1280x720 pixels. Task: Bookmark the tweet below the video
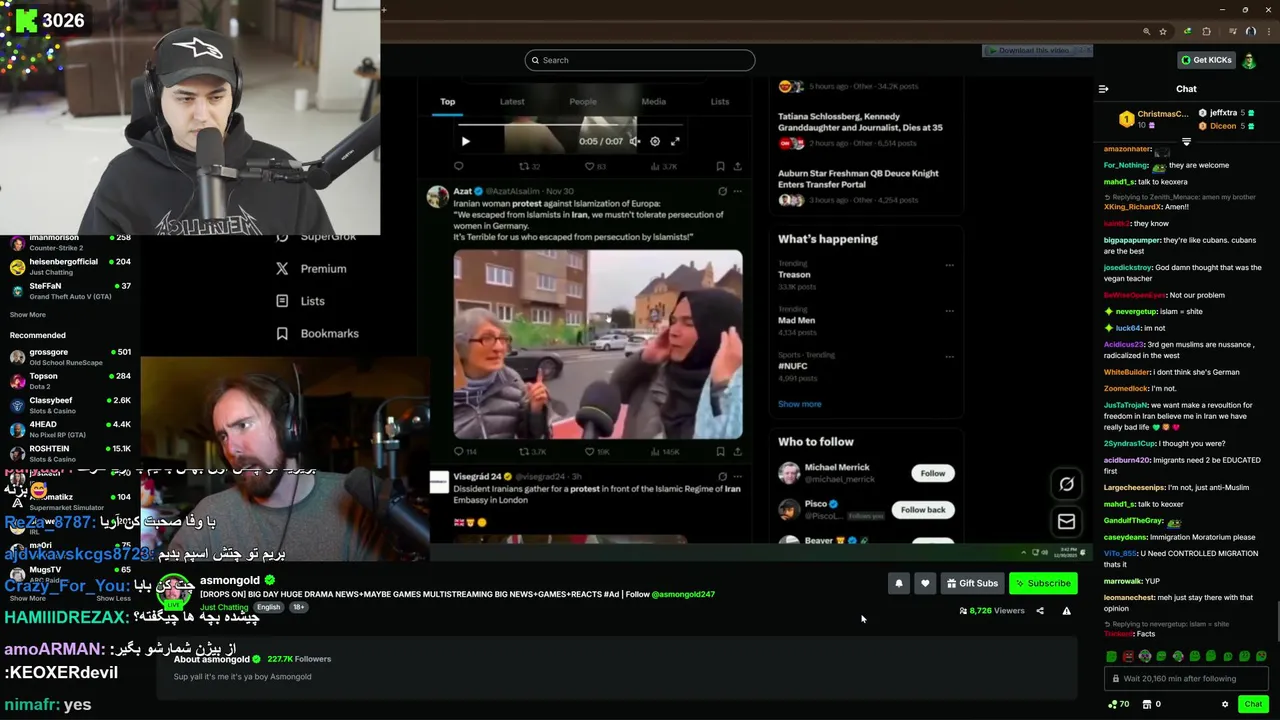pyautogui.click(x=720, y=166)
